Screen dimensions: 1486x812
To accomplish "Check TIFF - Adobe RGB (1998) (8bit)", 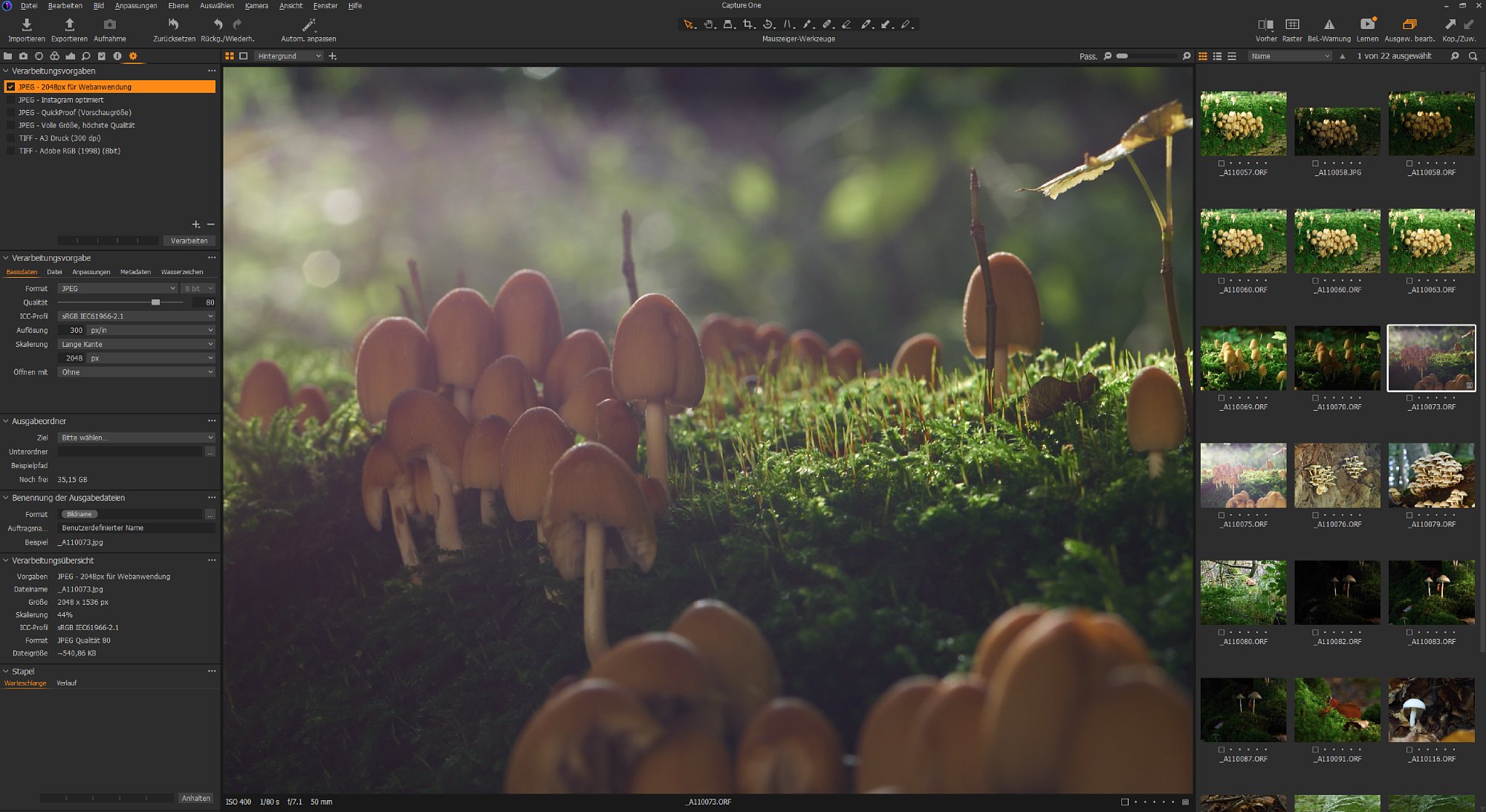I will click(x=10, y=151).
